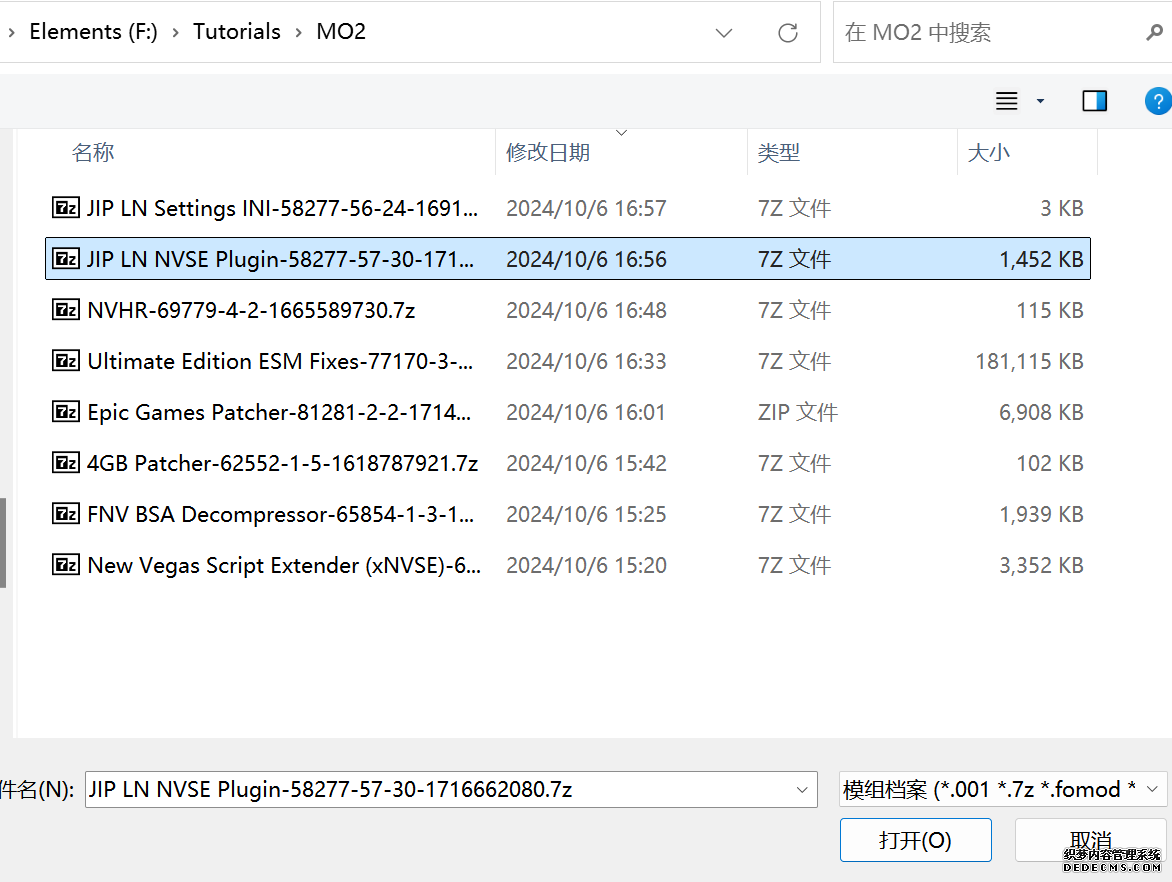Click the search magnifier icon
The height and width of the screenshot is (882, 1172).
(1154, 33)
